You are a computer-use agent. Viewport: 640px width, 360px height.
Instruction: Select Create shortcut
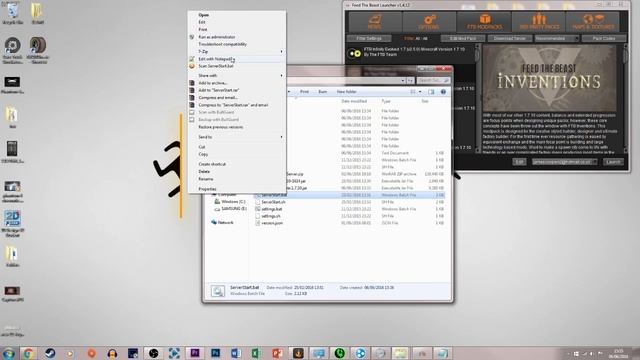coord(212,164)
